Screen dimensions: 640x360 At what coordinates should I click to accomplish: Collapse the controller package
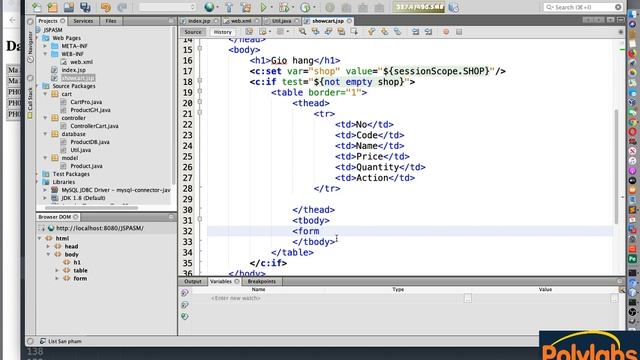click(x=45, y=118)
